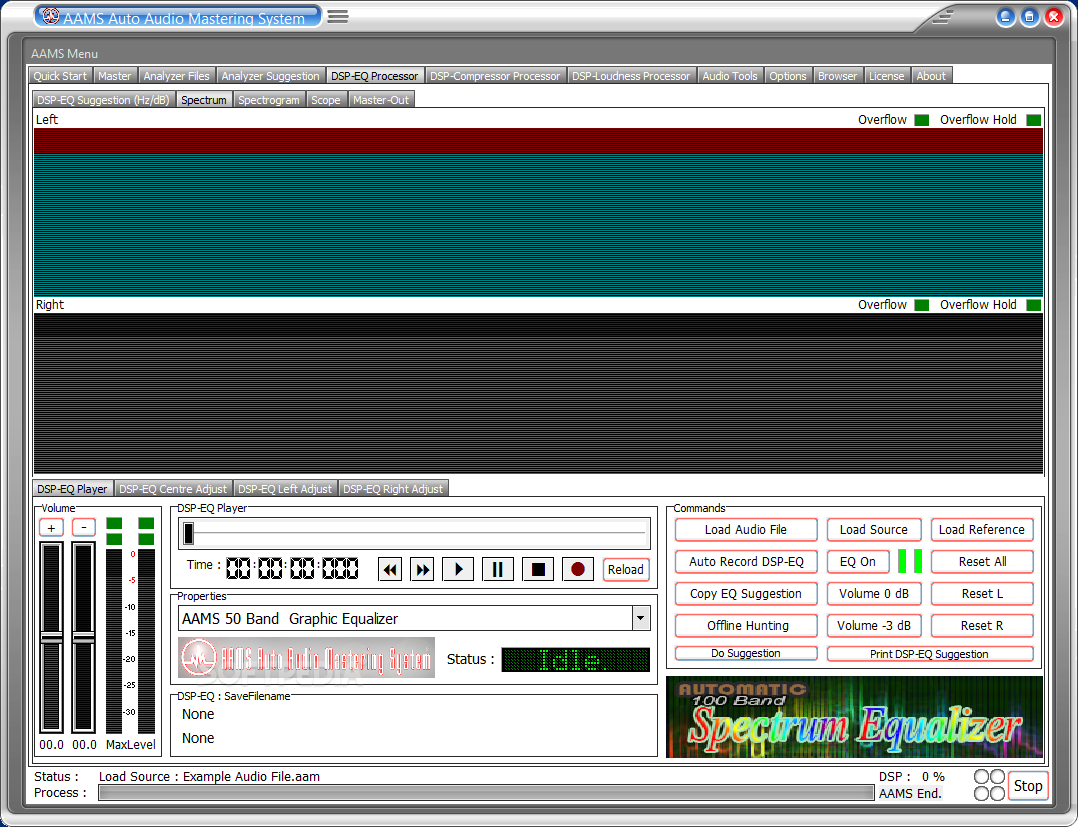Click the volume plus button
1078x827 pixels.
(52, 527)
